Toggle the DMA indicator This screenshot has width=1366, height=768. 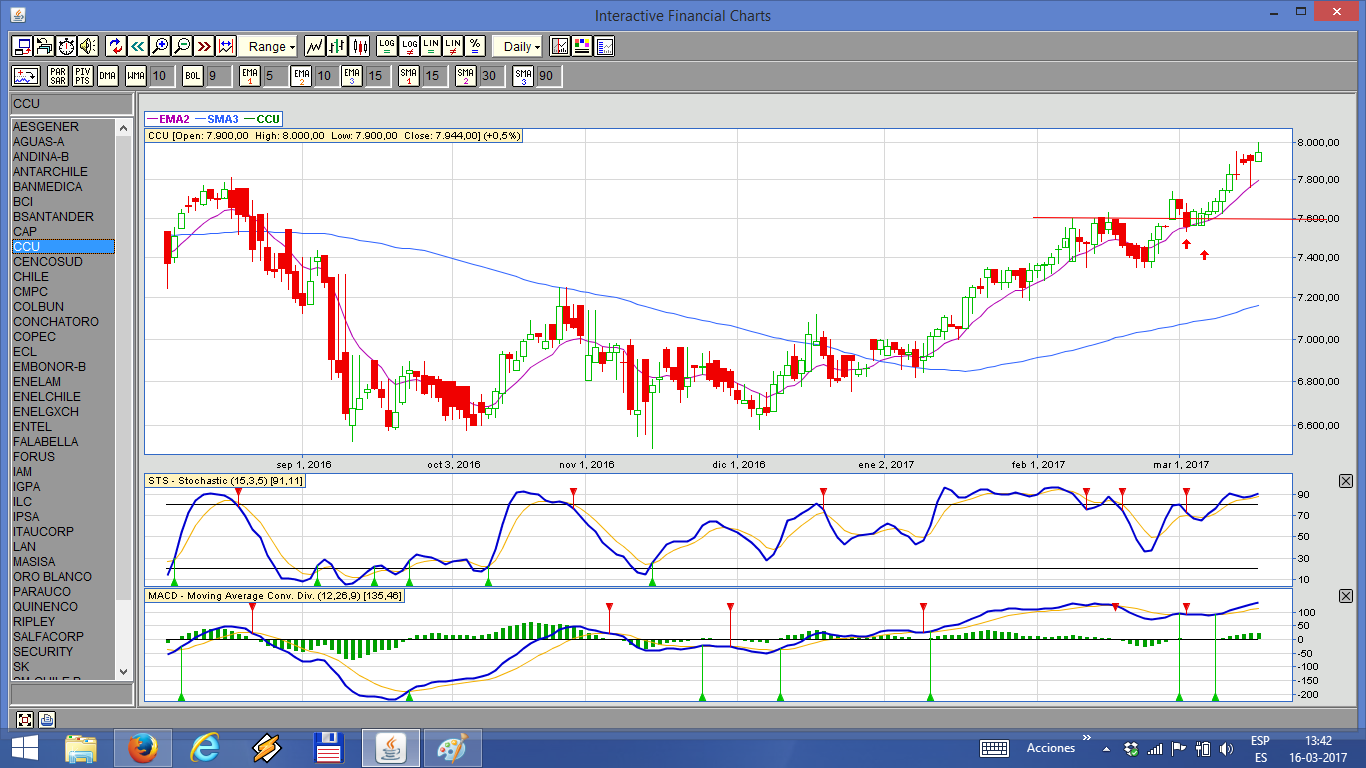[108, 76]
